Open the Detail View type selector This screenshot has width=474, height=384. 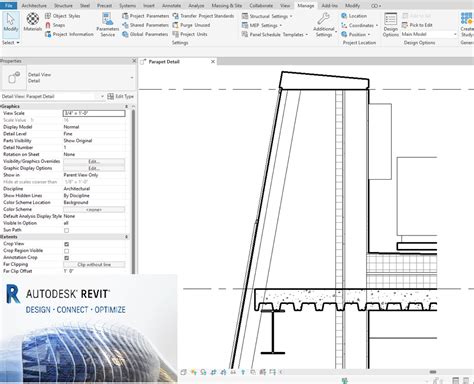(x=68, y=78)
